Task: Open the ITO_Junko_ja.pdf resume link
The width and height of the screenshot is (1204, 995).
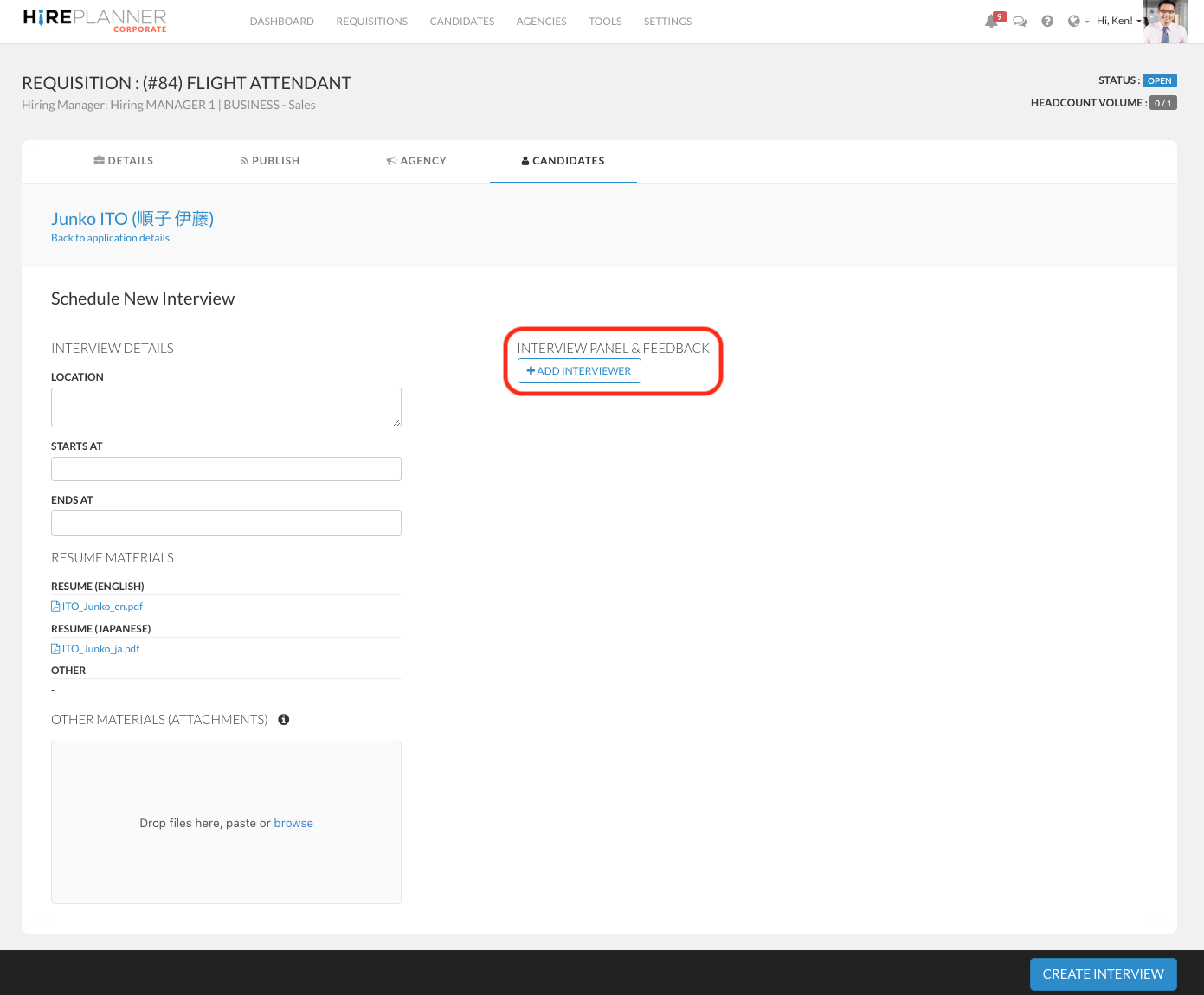Action: point(100,649)
